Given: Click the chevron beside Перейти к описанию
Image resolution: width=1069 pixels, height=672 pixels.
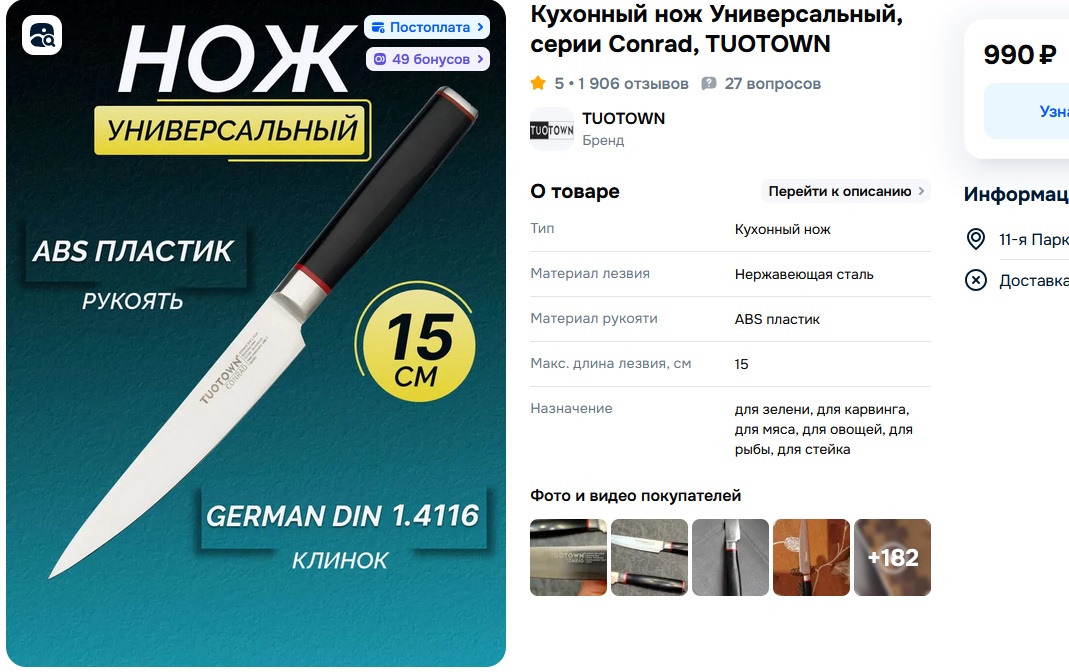Looking at the screenshot, I should (x=921, y=192).
